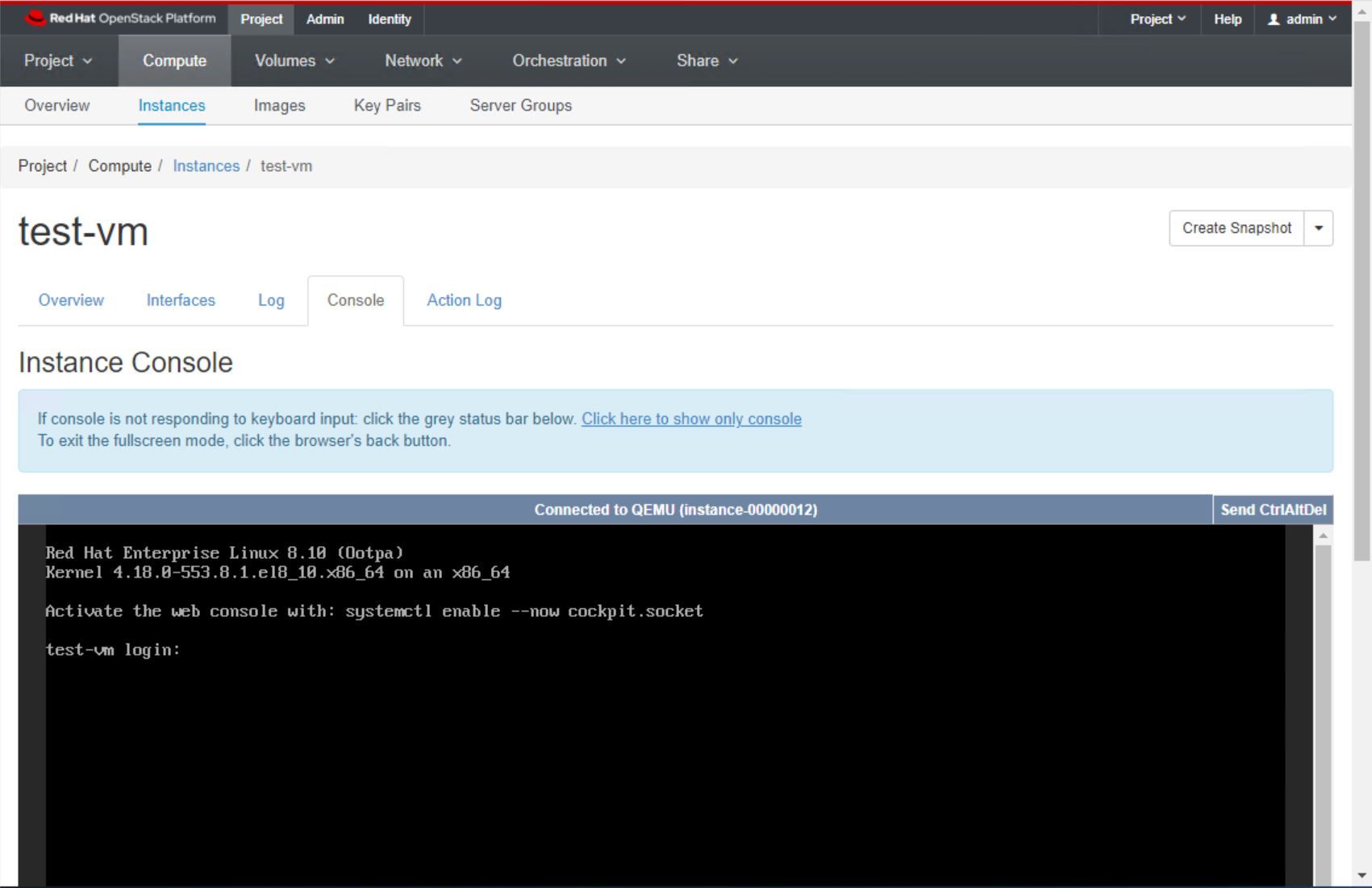
Task: Go to the Key Pairs subtab
Action: (x=387, y=106)
